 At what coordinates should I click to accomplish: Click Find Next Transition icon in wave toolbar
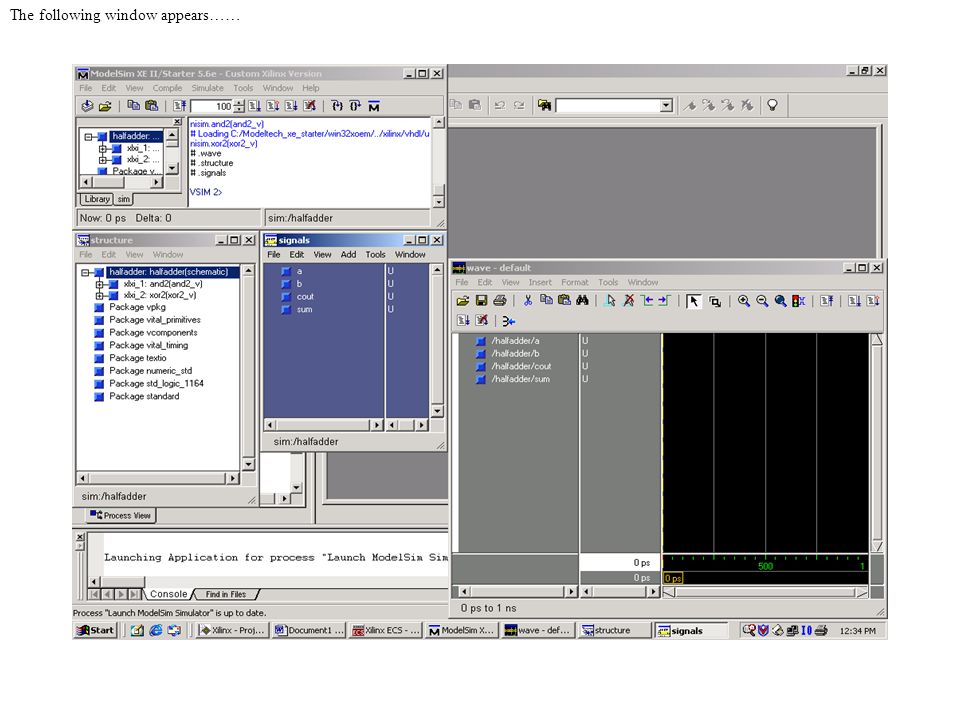click(x=665, y=301)
